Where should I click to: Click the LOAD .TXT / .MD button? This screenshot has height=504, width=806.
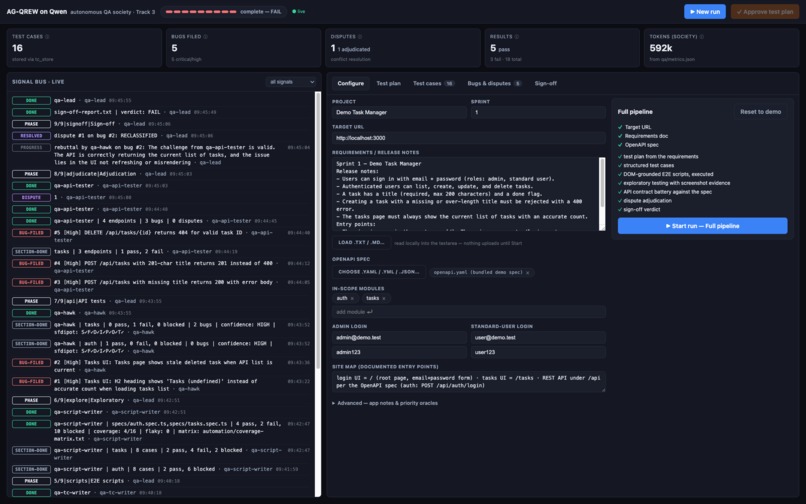361,242
